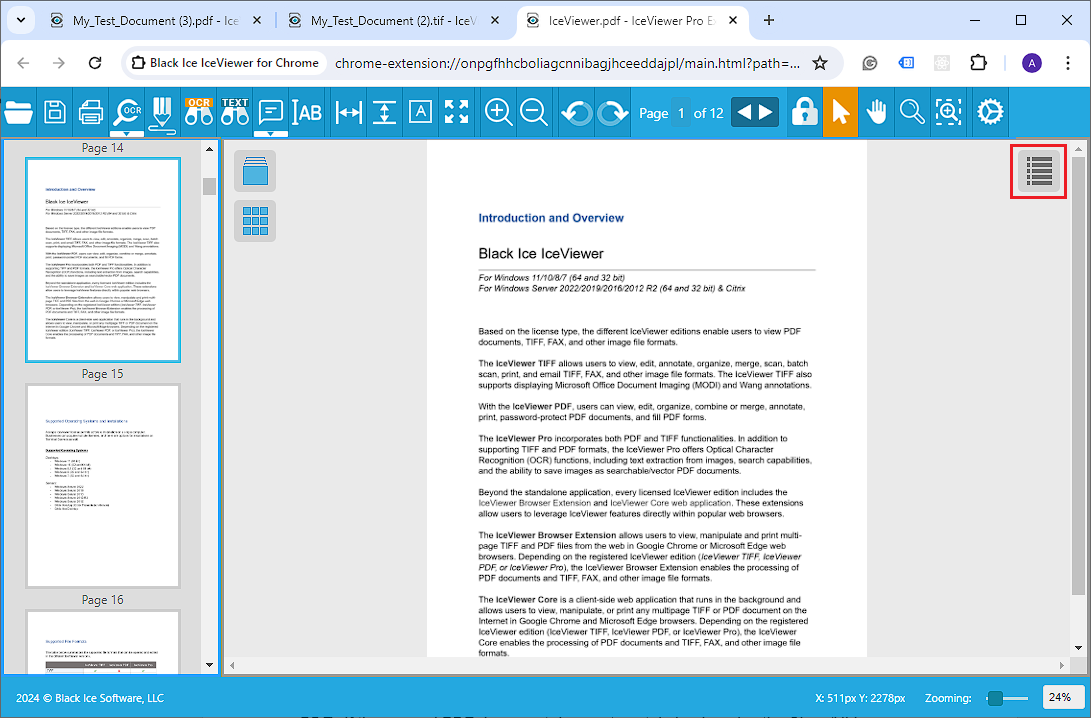Fit page to height

pyautogui.click(x=384, y=112)
